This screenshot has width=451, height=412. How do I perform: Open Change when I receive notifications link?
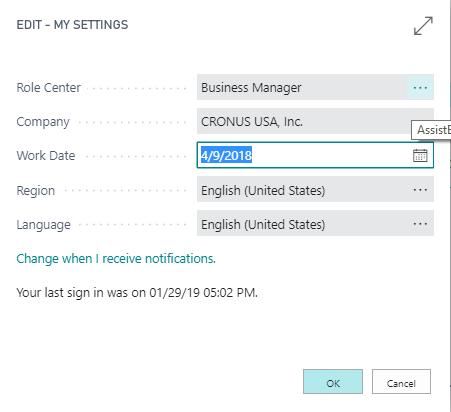tap(116, 259)
